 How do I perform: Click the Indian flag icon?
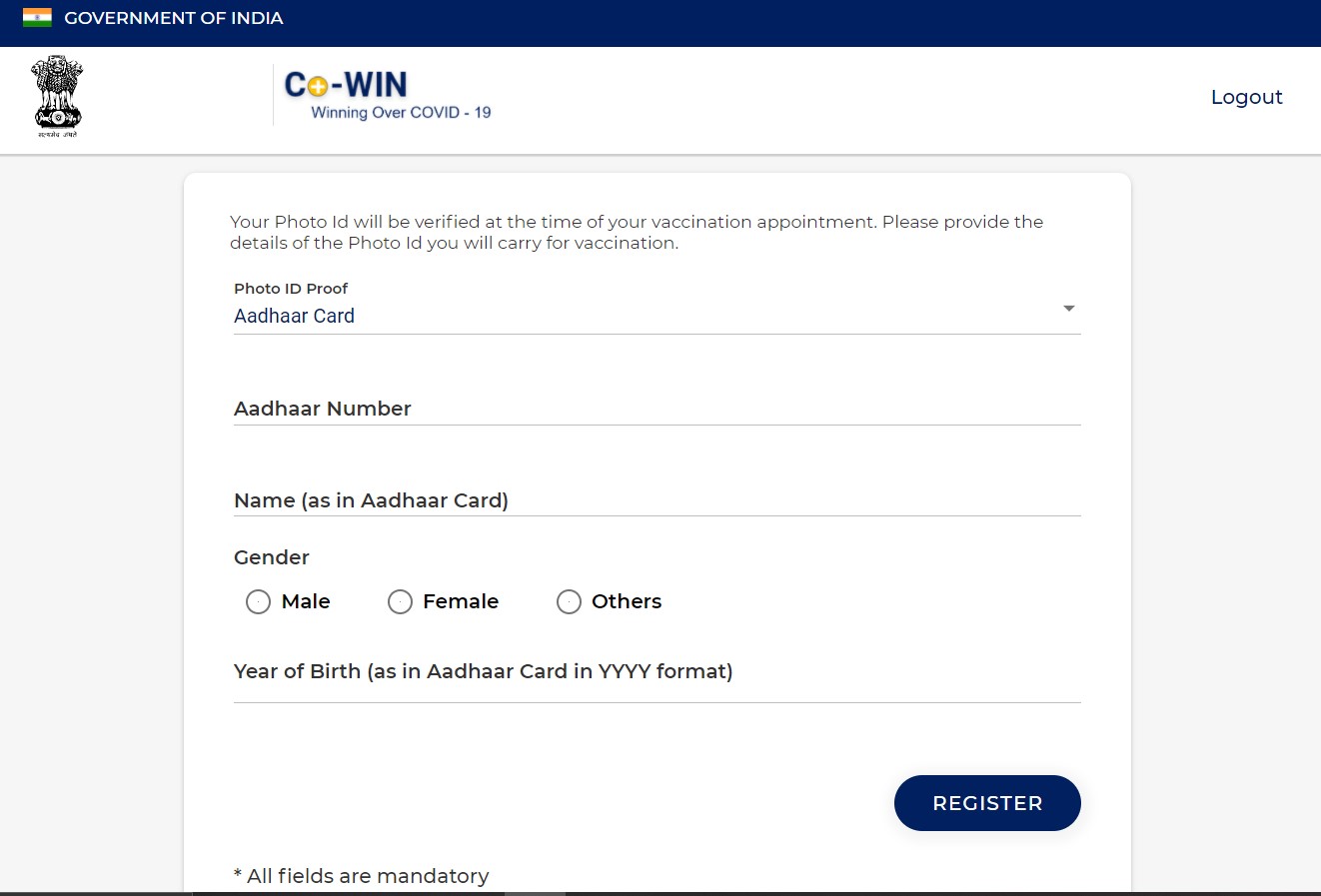point(37,18)
